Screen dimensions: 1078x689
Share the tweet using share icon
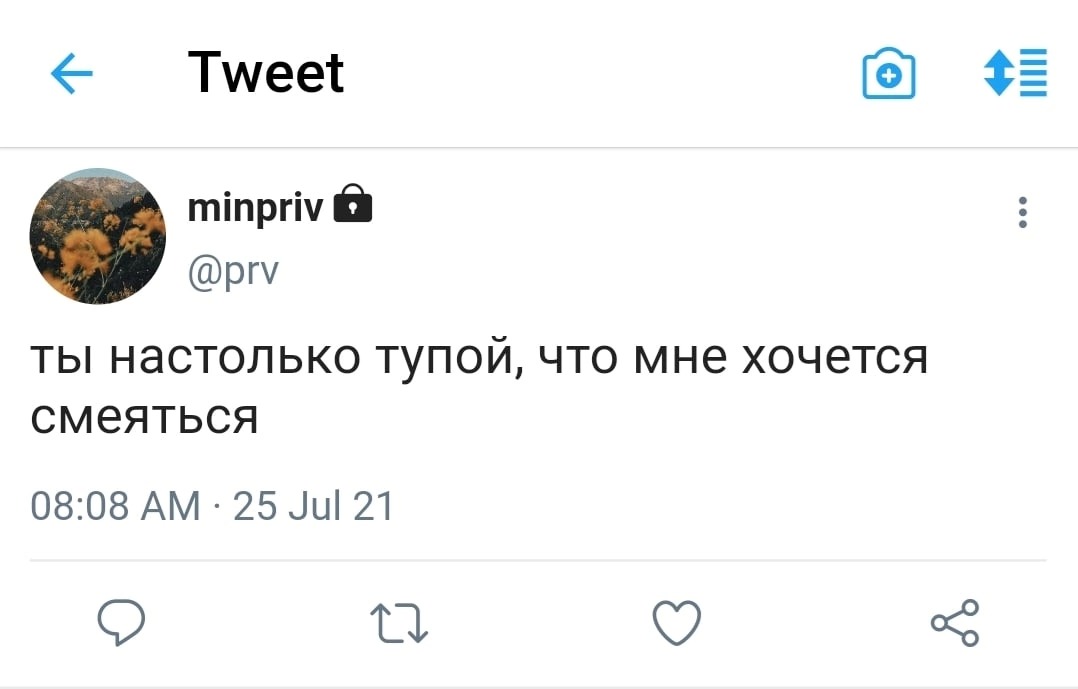click(x=954, y=623)
